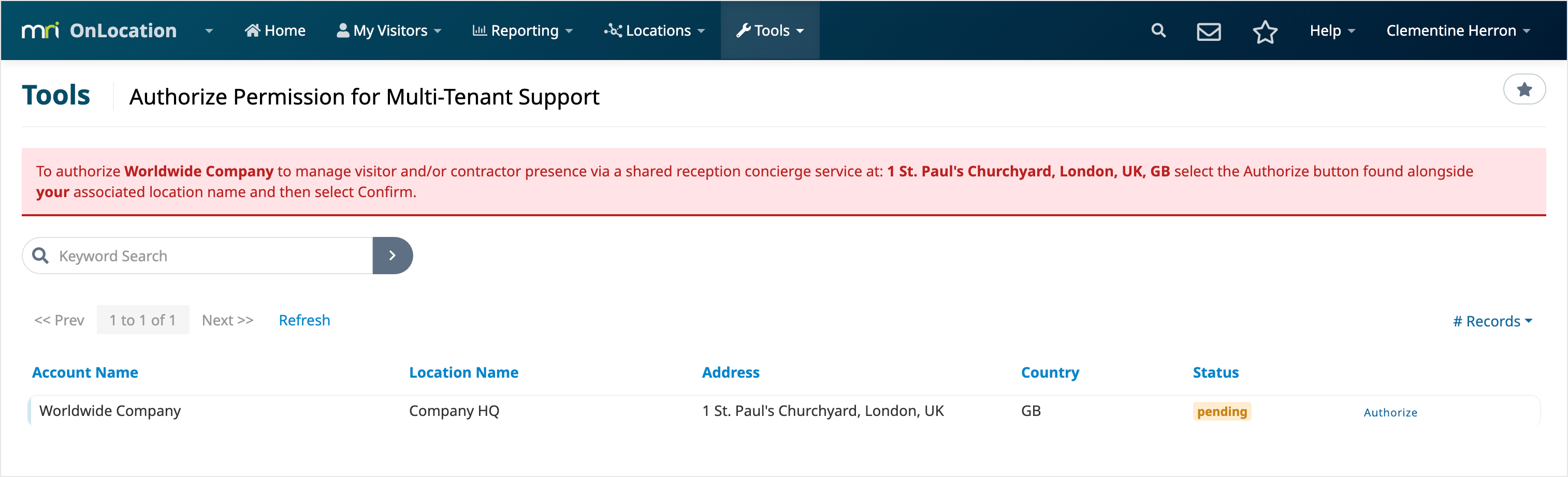Sort the table by Status column
Viewport: 1568px width, 477px height.
pyautogui.click(x=1215, y=372)
